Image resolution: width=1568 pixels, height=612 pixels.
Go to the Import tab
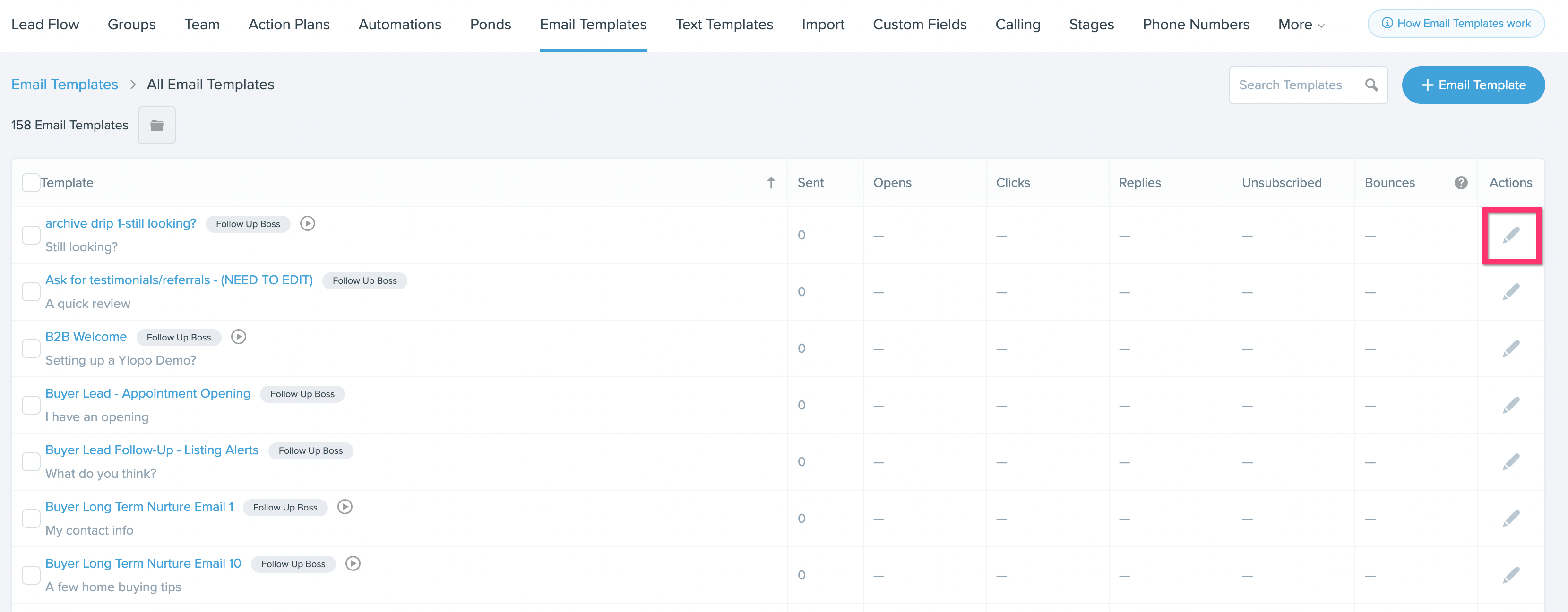tap(823, 25)
